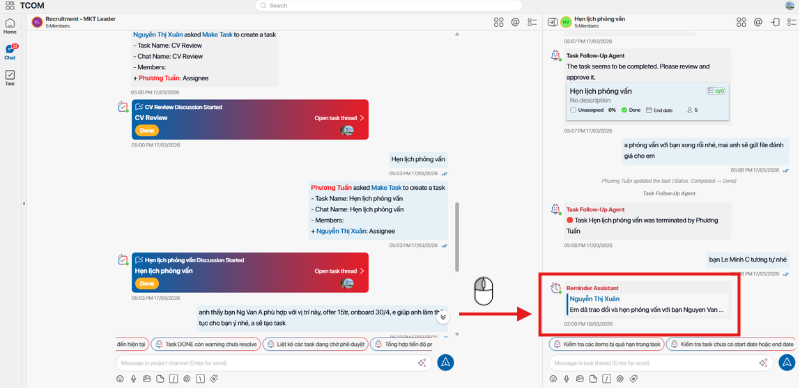
Task: Select suggestion 'Kiểm tra task chưa có start date hoặc end date'
Action: point(731,344)
